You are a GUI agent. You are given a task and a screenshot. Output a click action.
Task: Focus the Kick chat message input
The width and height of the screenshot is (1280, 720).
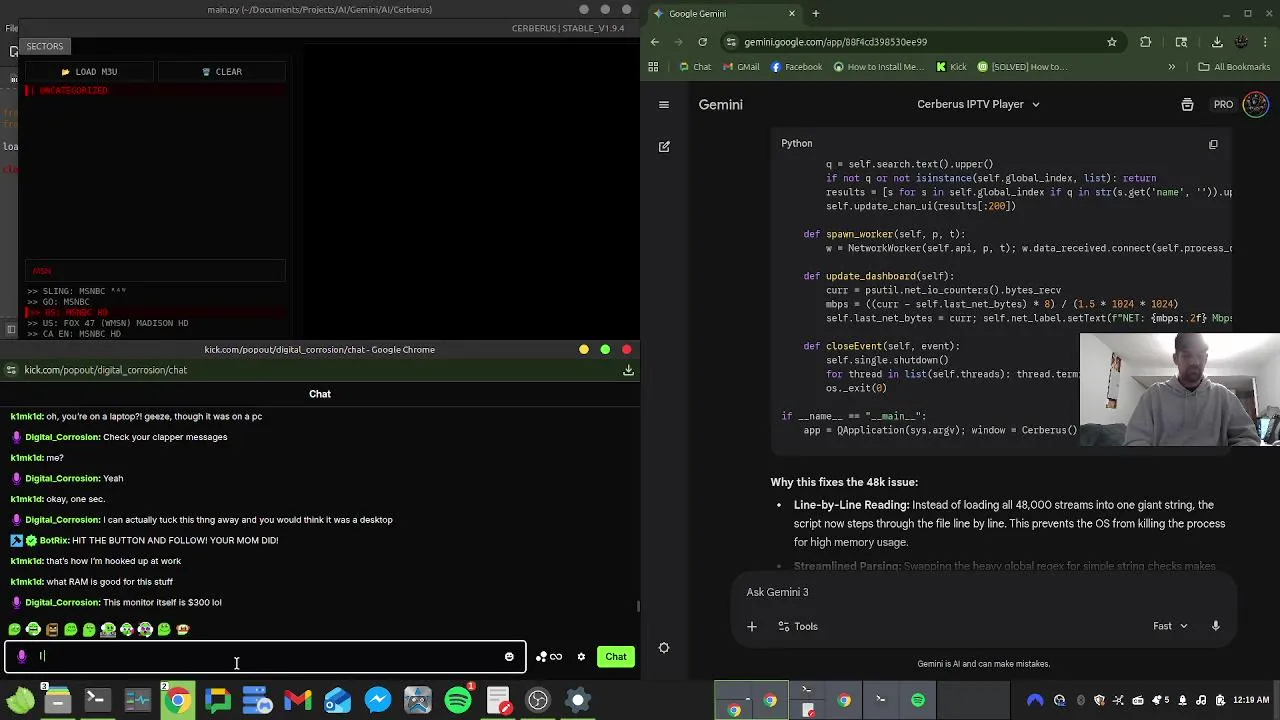pyautogui.click(x=265, y=657)
